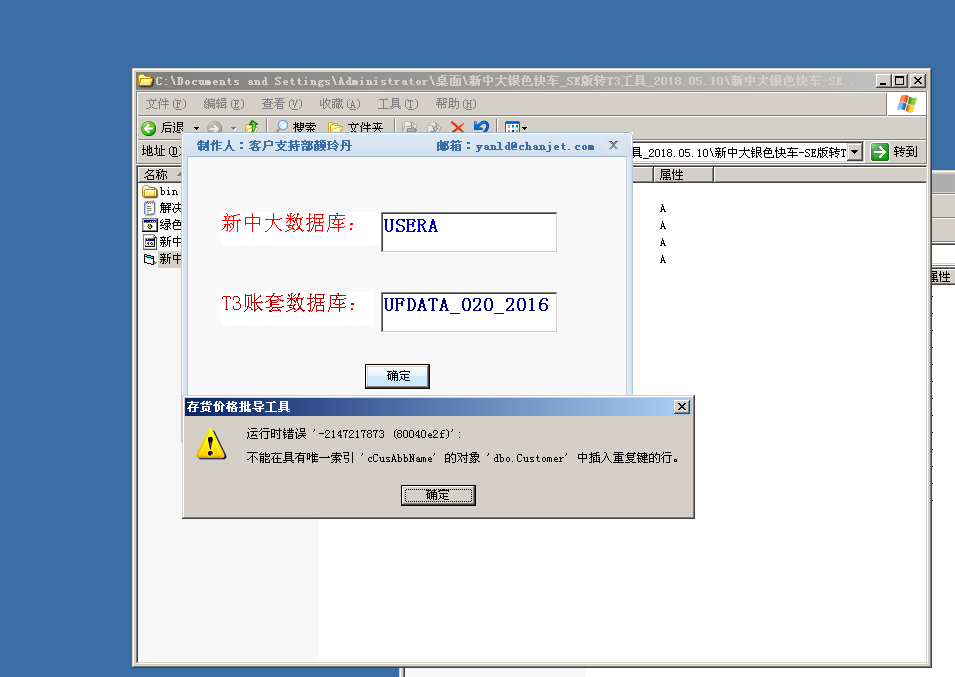The width and height of the screenshot is (955, 677).
Task: Open the 帮助(H) menu in Explorer
Action: click(456, 104)
